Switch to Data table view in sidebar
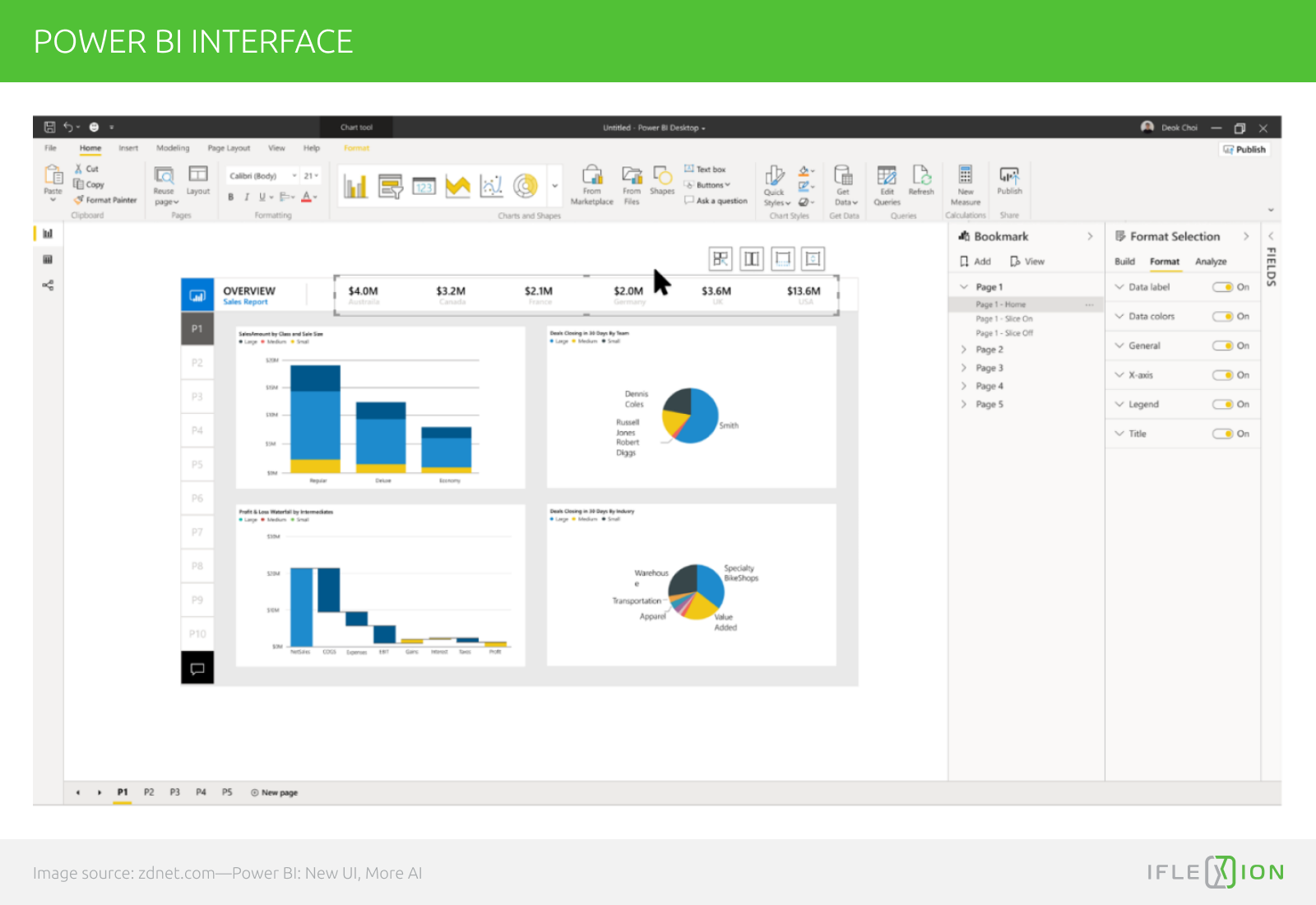The image size is (1316, 905). click(x=48, y=259)
